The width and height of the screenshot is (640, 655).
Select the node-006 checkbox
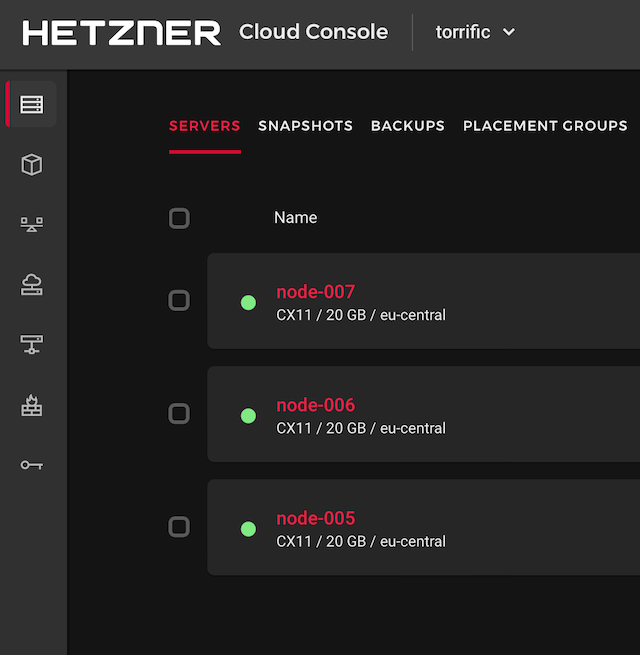pyautogui.click(x=179, y=413)
